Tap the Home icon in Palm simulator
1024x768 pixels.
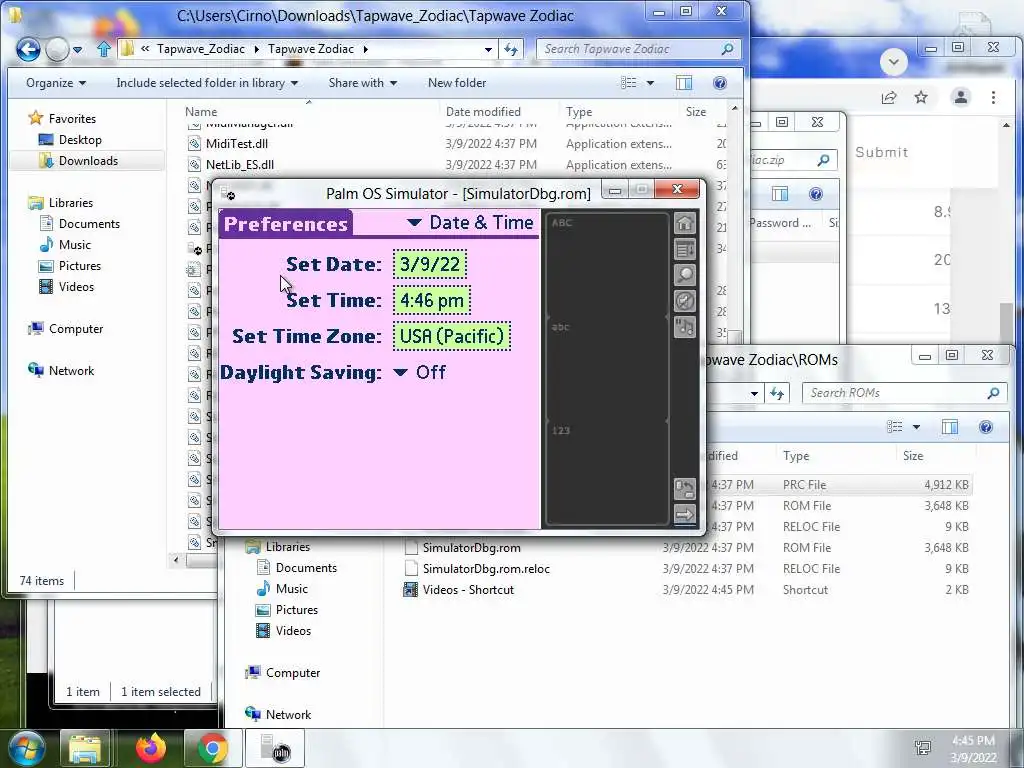pyautogui.click(x=684, y=223)
